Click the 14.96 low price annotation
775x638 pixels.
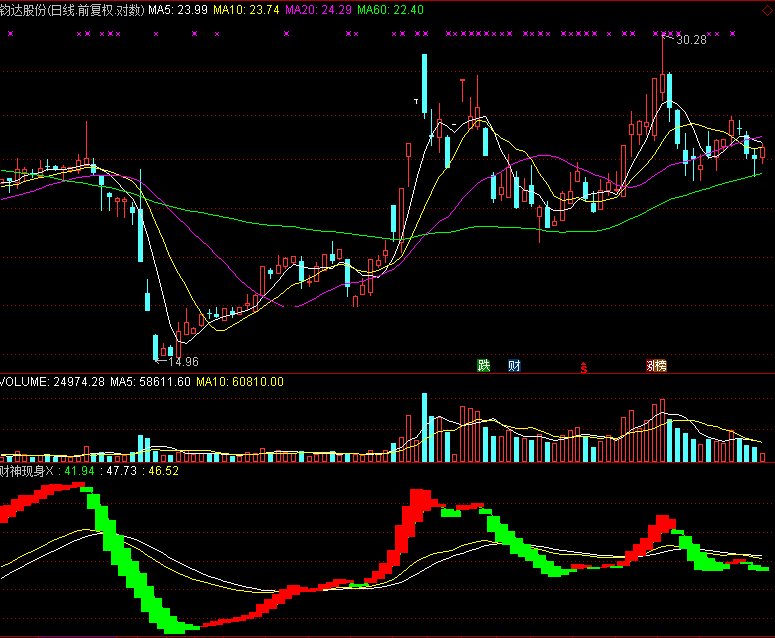pyautogui.click(x=183, y=362)
